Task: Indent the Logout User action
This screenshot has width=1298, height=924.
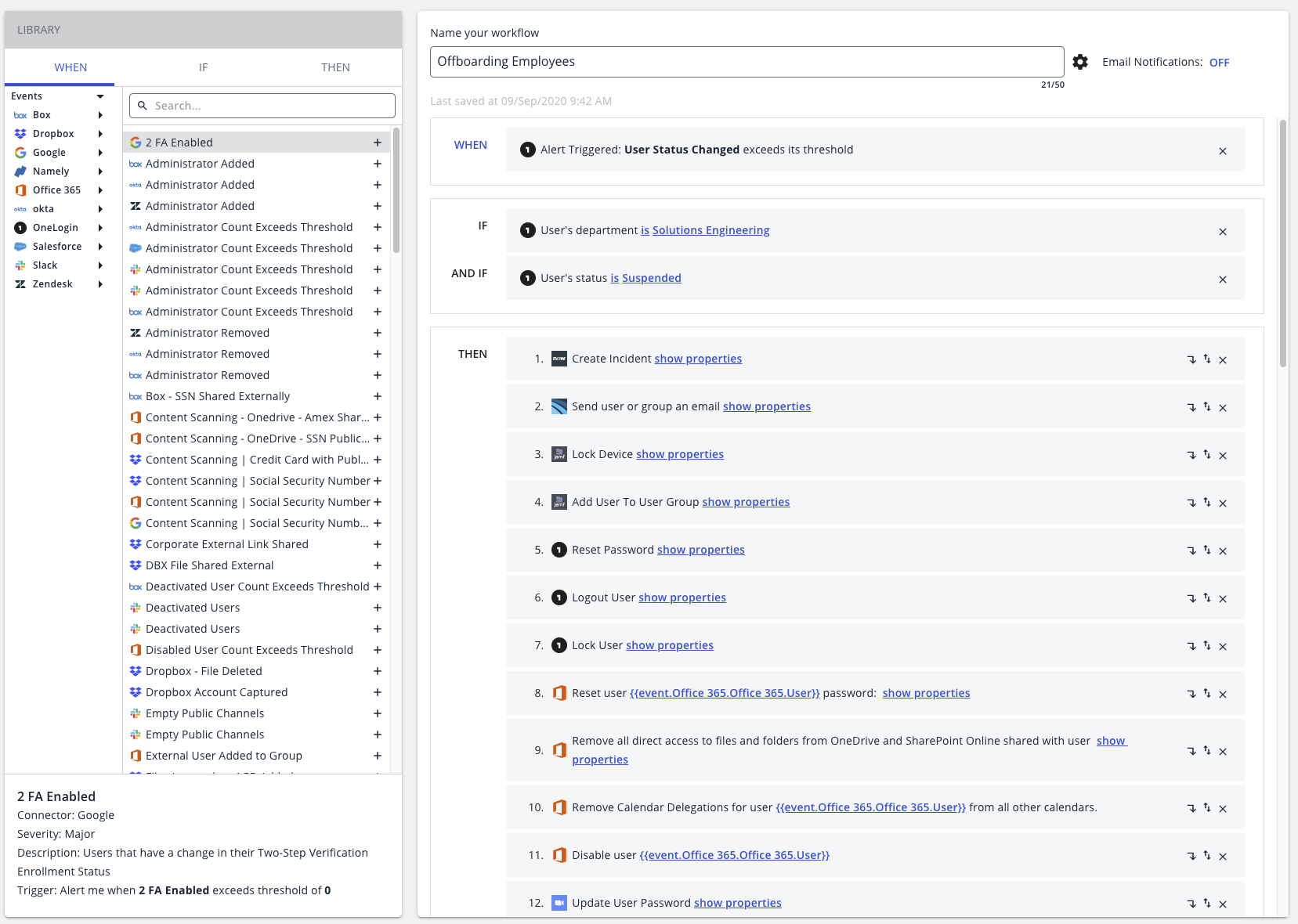Action: (1191, 598)
